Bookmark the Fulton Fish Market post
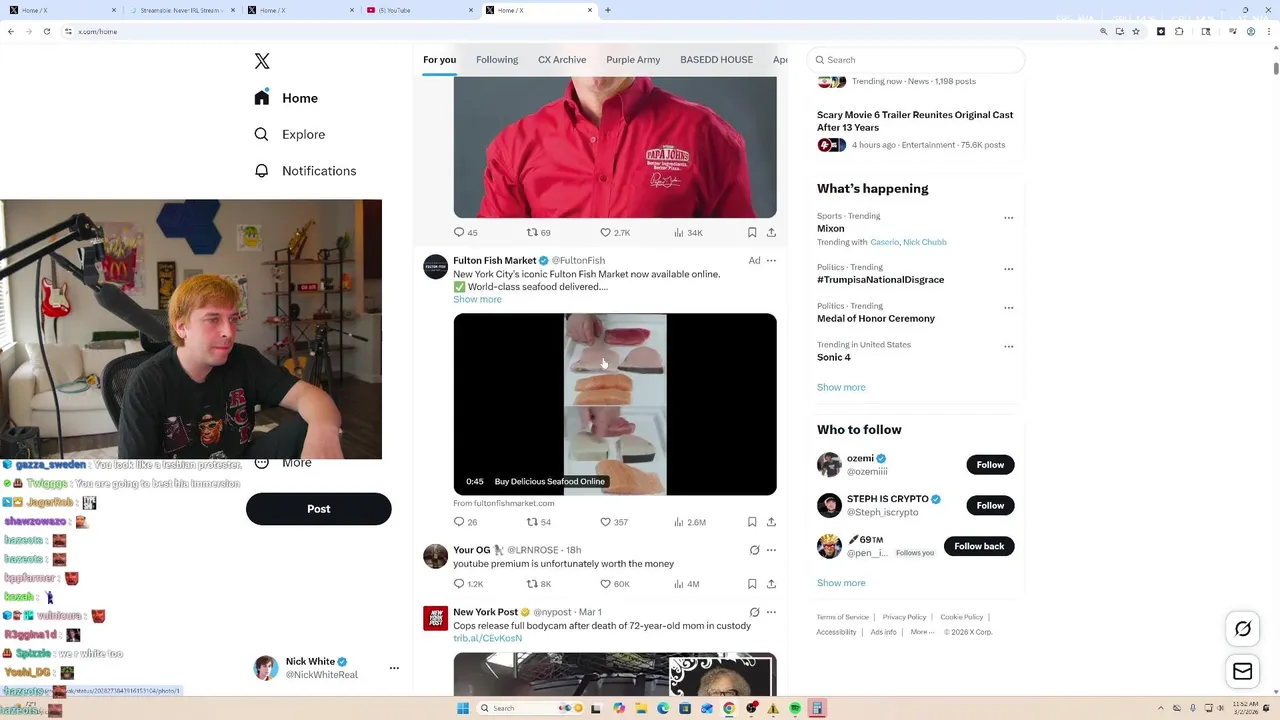 click(x=752, y=522)
